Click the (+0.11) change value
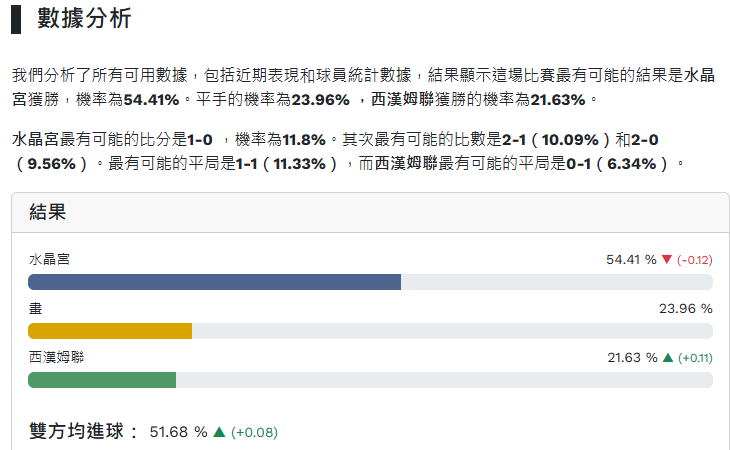 tap(695, 357)
